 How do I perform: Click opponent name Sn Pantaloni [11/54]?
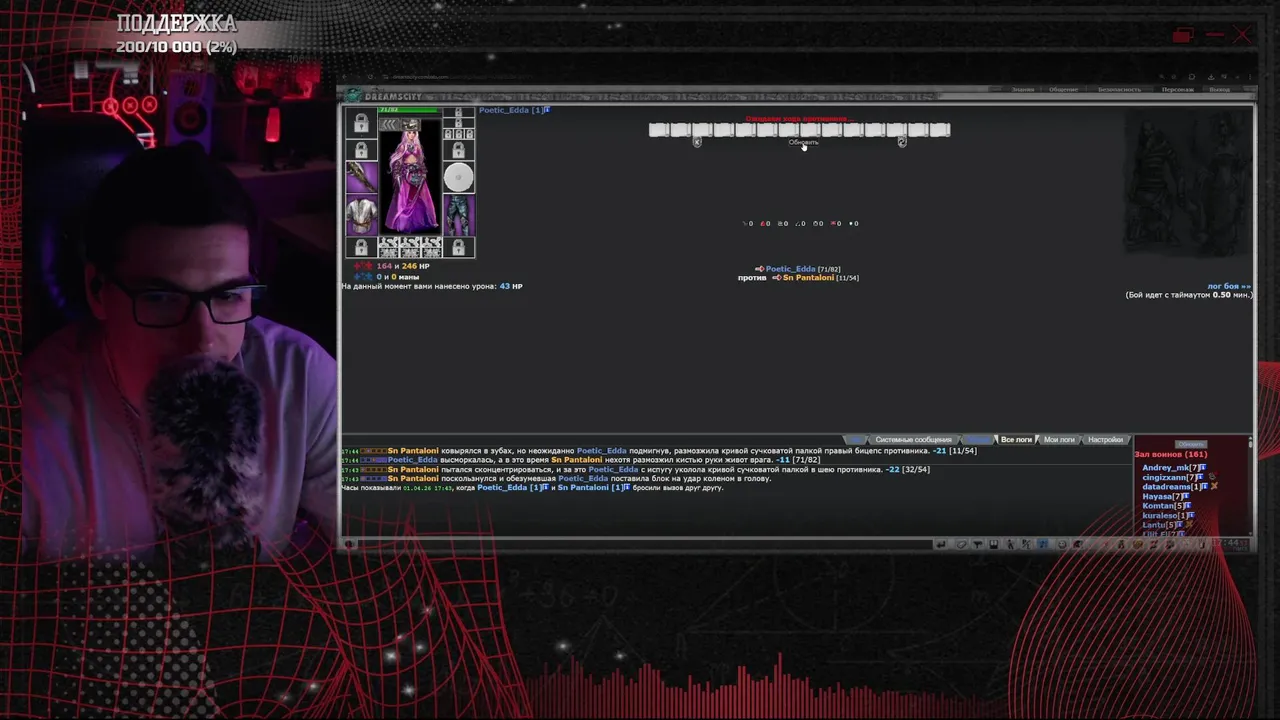[820, 277]
